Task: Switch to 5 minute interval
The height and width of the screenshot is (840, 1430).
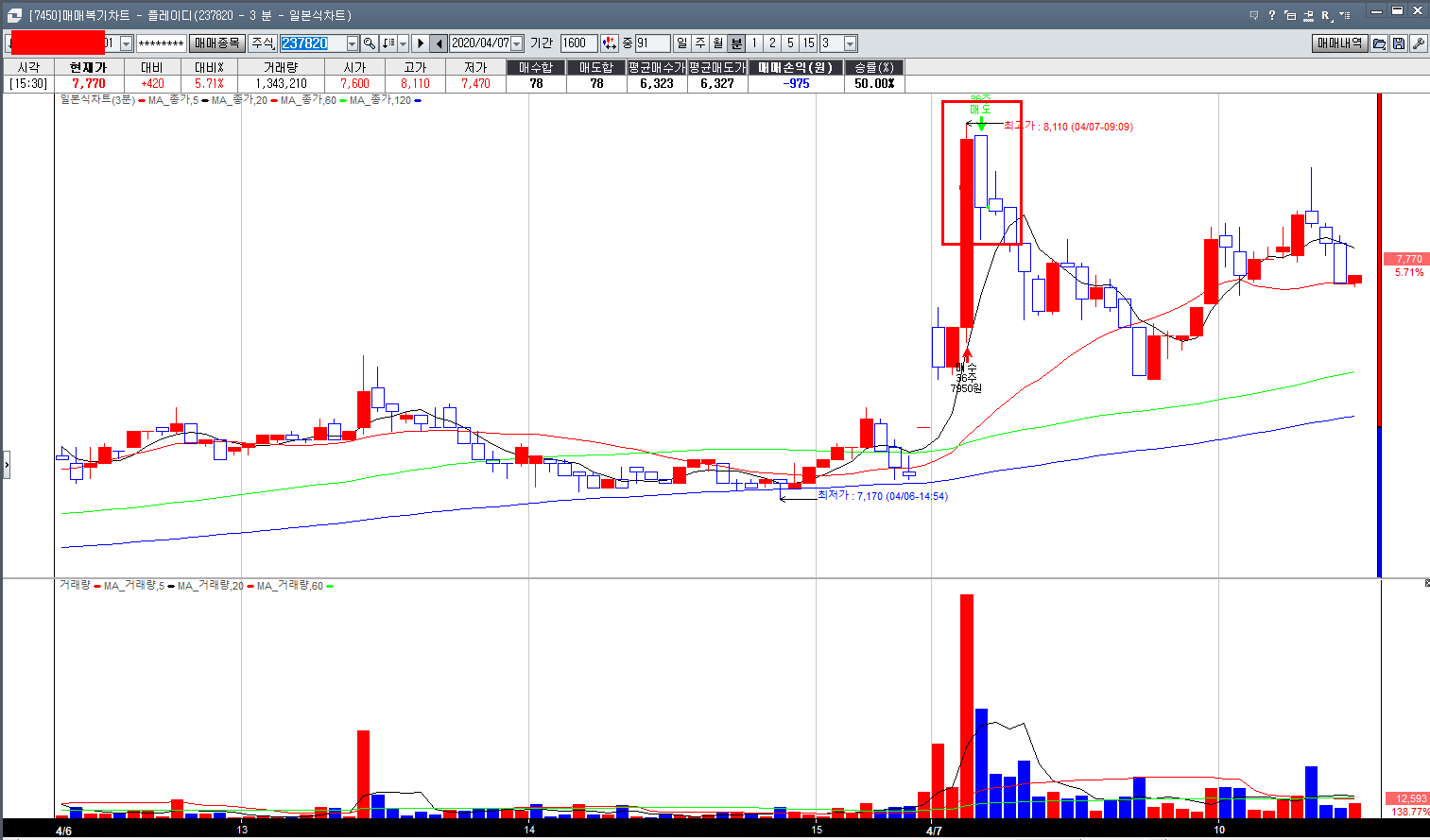Action: [x=790, y=43]
